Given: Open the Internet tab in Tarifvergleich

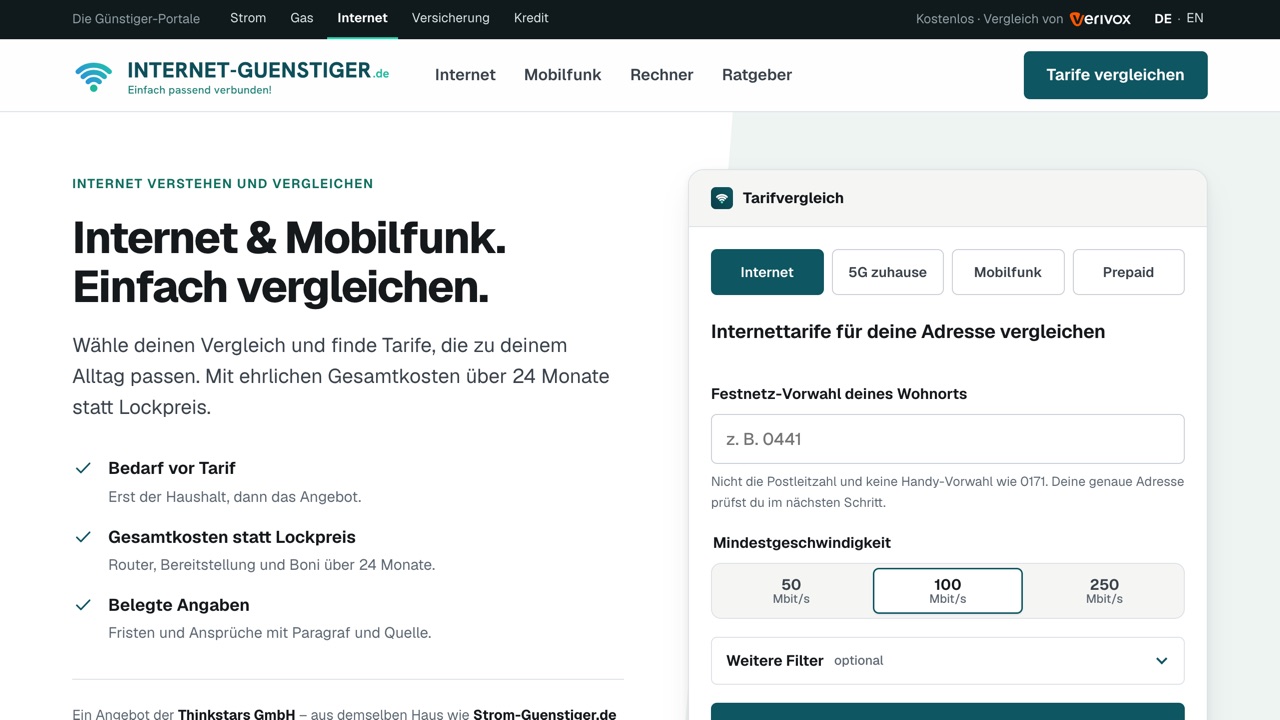Looking at the screenshot, I should (767, 272).
